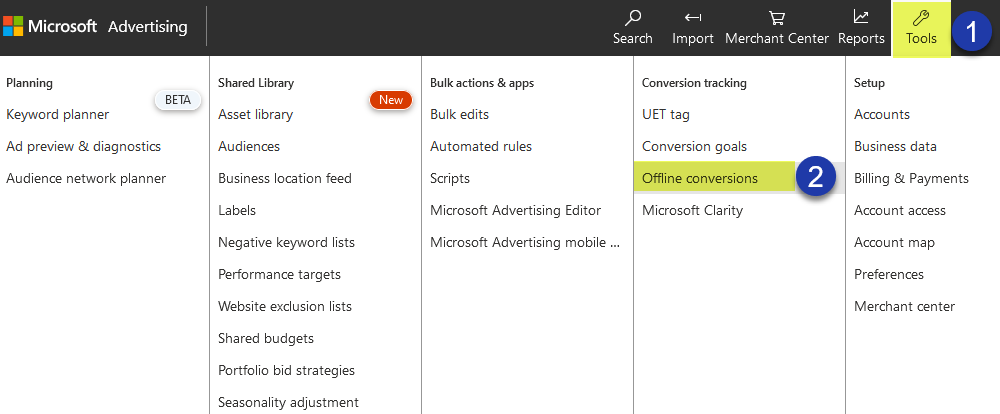Image resolution: width=1000 pixels, height=414 pixels.
Task: Open Bulk edits
Action: (x=459, y=115)
